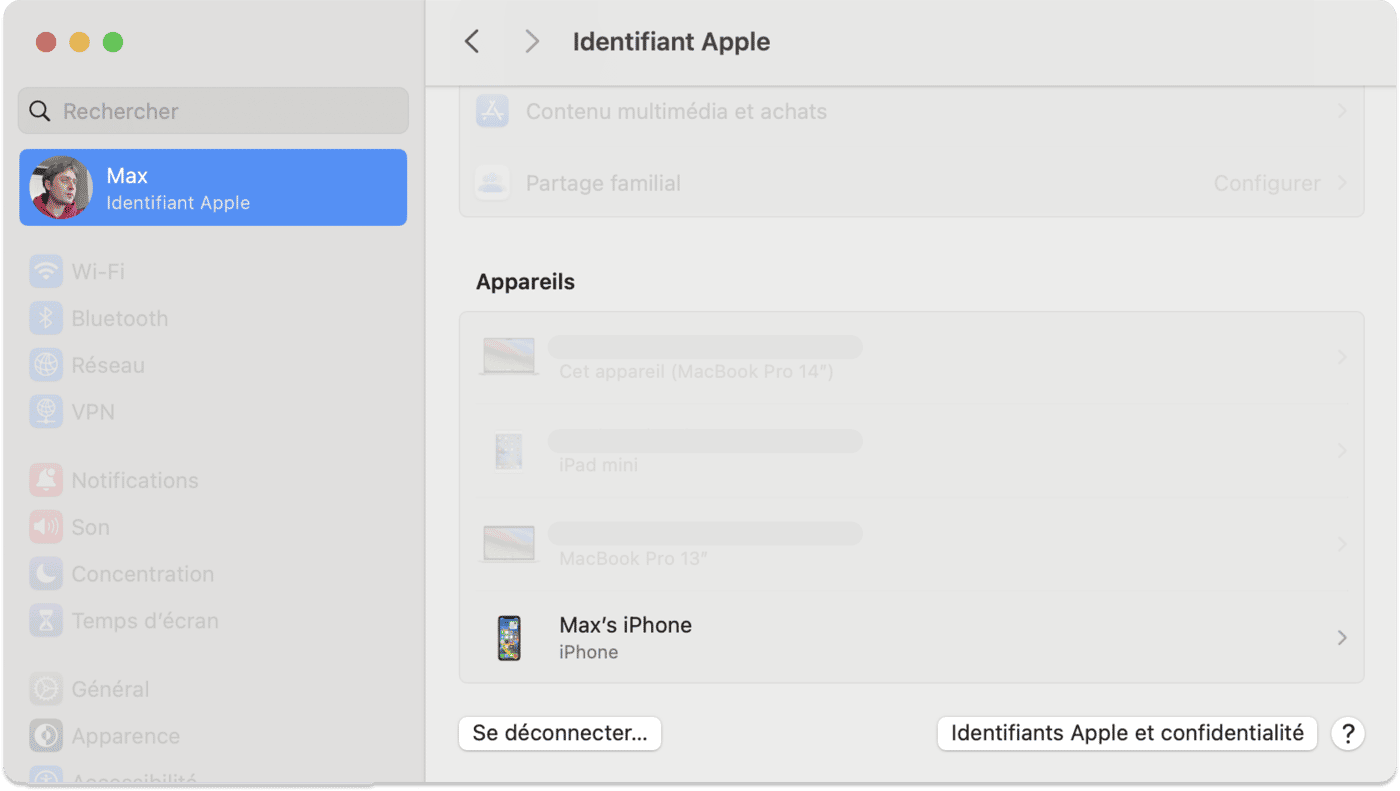Open Identifiants Apple et confidentialité
Screen dimensions: 1400x791
point(1127,733)
